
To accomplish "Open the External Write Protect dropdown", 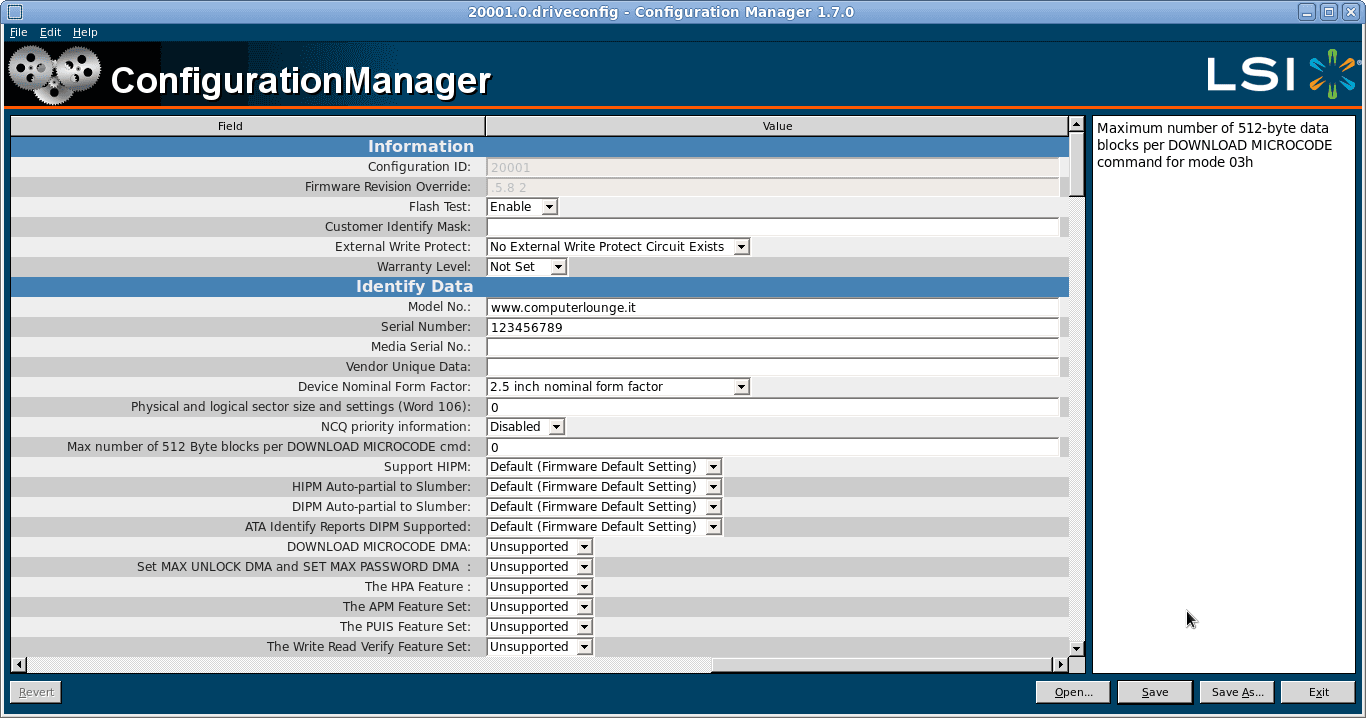I will (x=741, y=246).
